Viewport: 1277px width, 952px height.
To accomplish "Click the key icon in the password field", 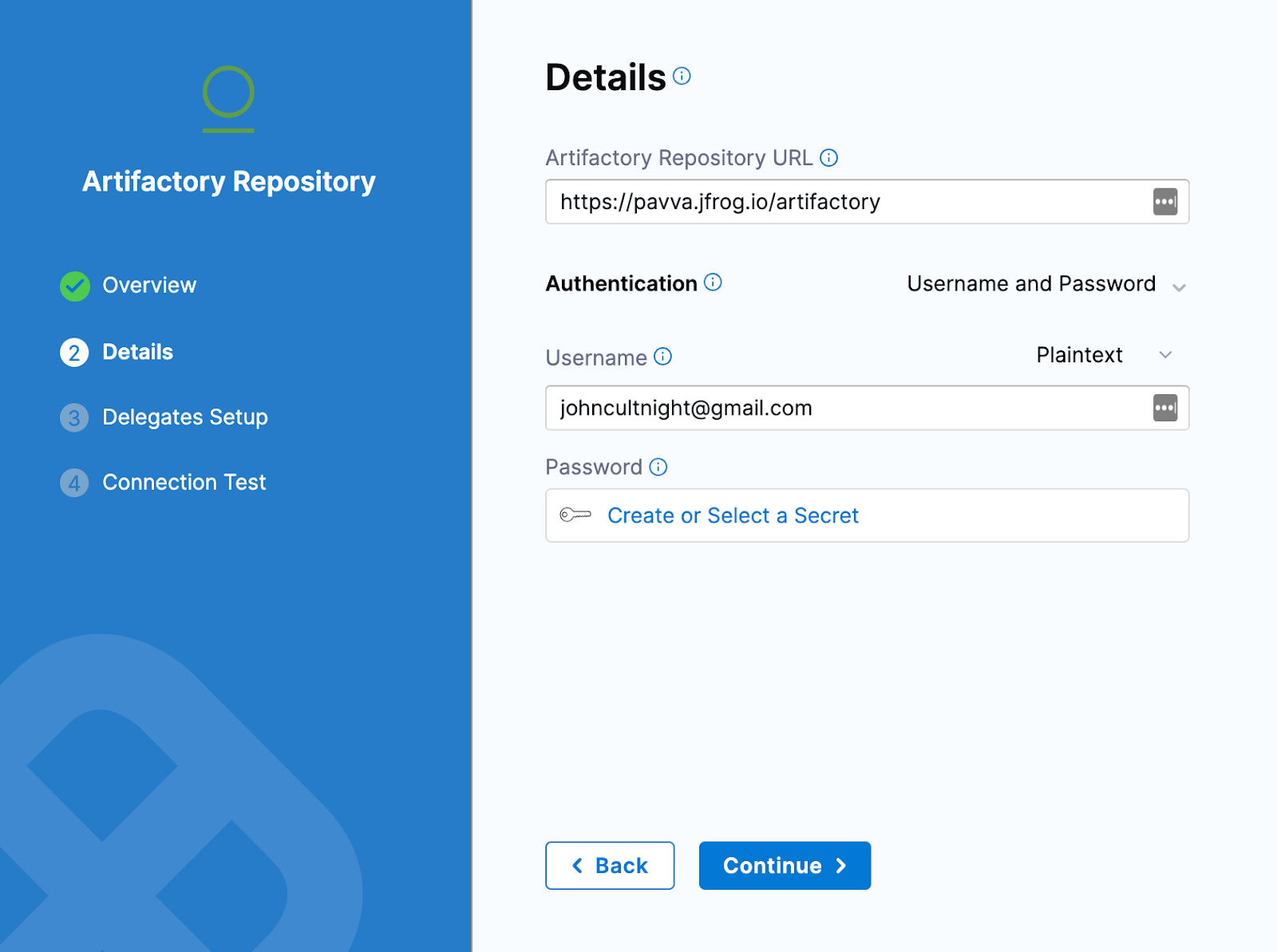I will 575,515.
